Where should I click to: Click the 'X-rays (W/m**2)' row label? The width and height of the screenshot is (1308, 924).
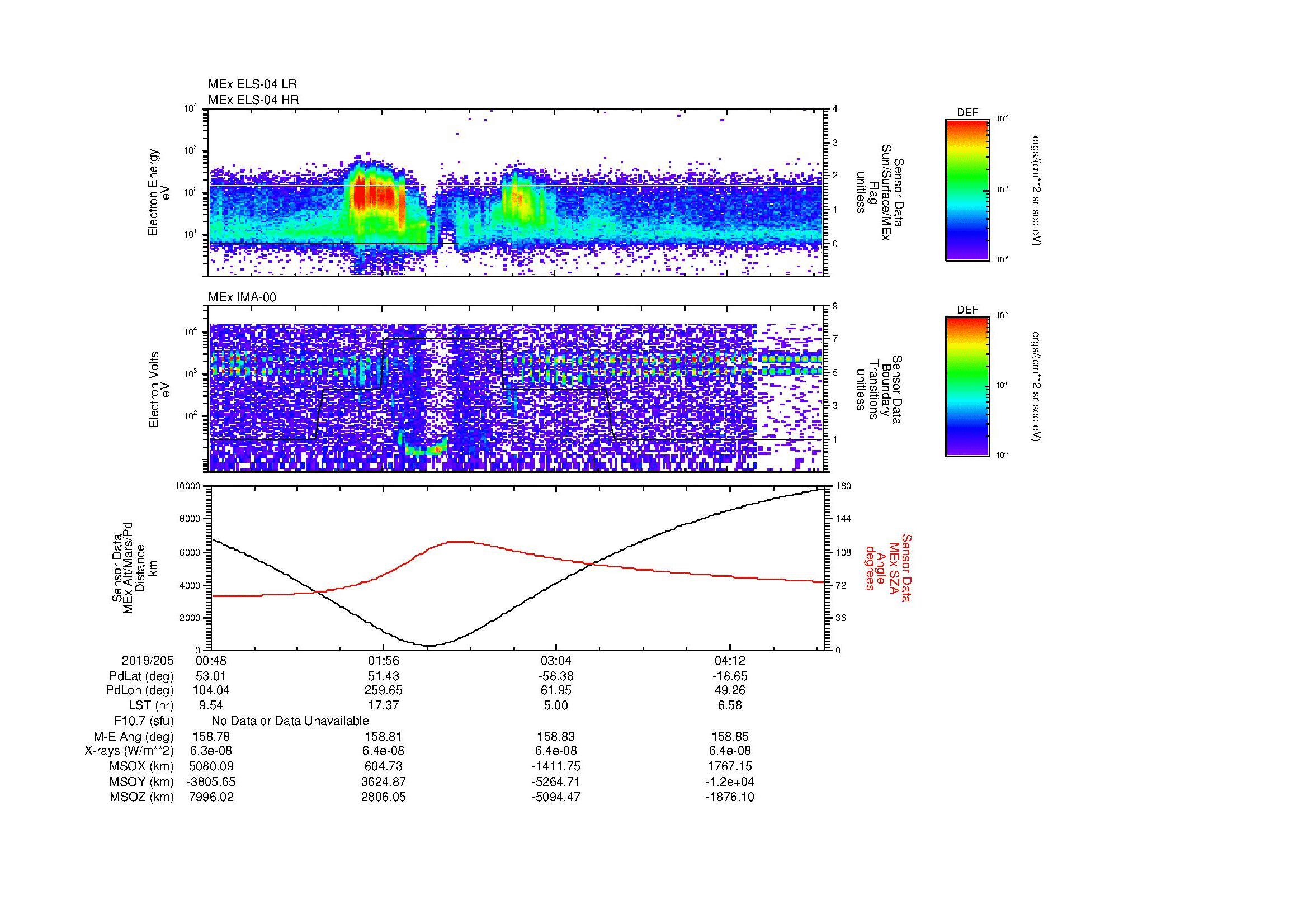(129, 751)
